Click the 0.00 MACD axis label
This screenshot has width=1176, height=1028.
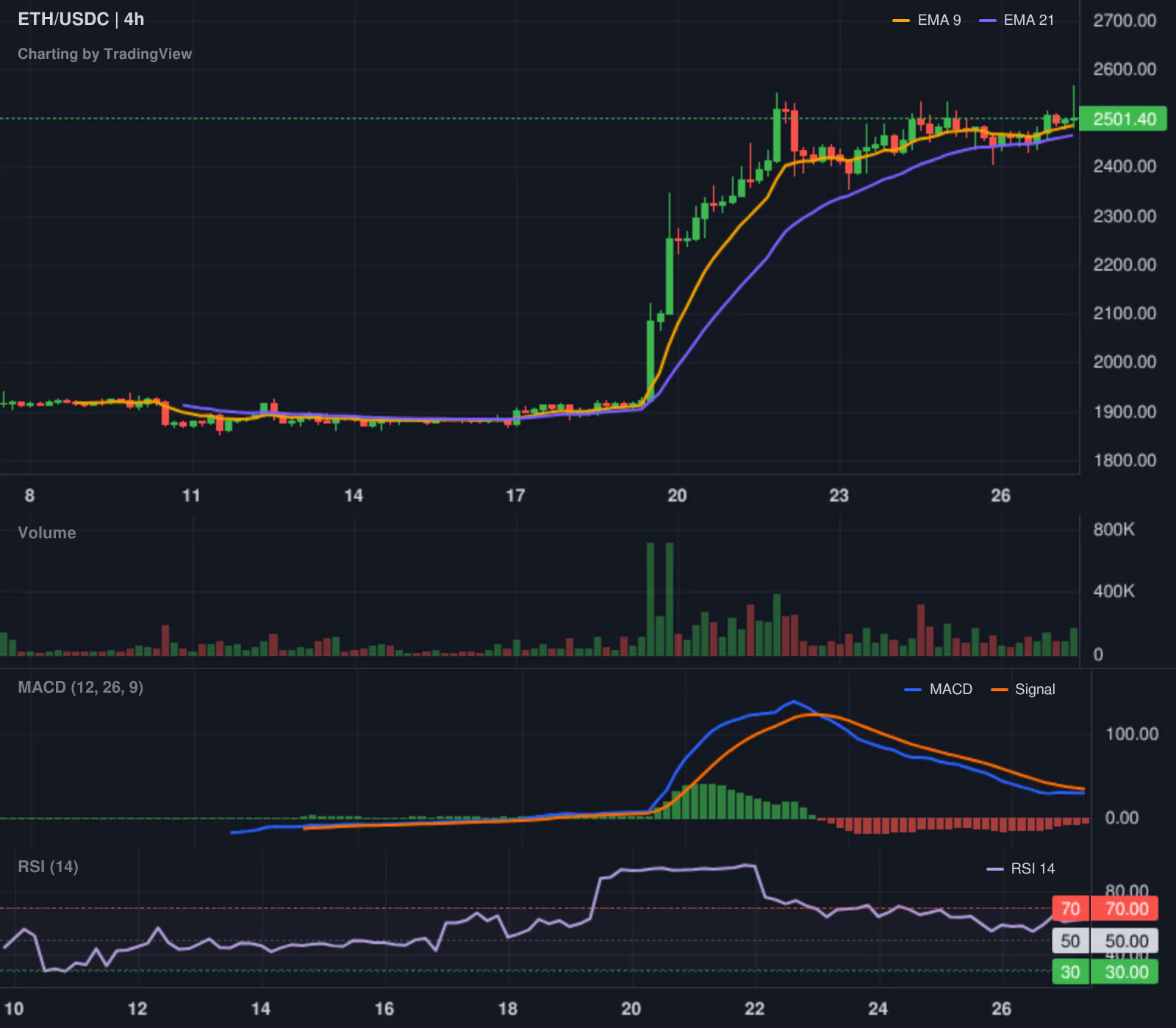(x=1122, y=818)
